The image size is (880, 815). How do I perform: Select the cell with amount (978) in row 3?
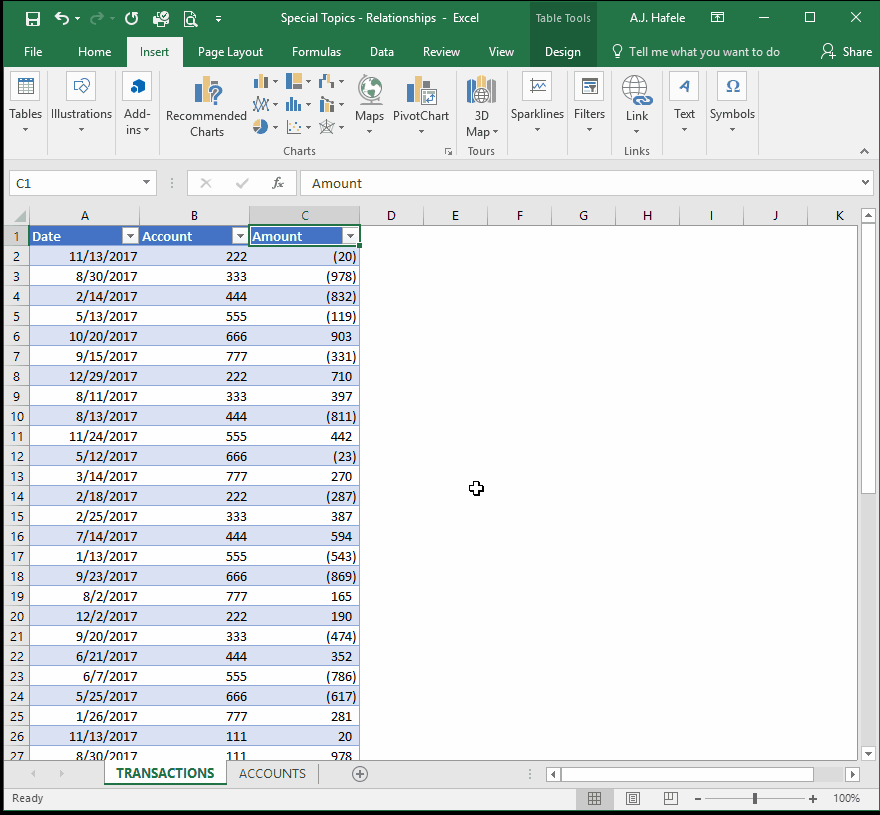(x=305, y=276)
